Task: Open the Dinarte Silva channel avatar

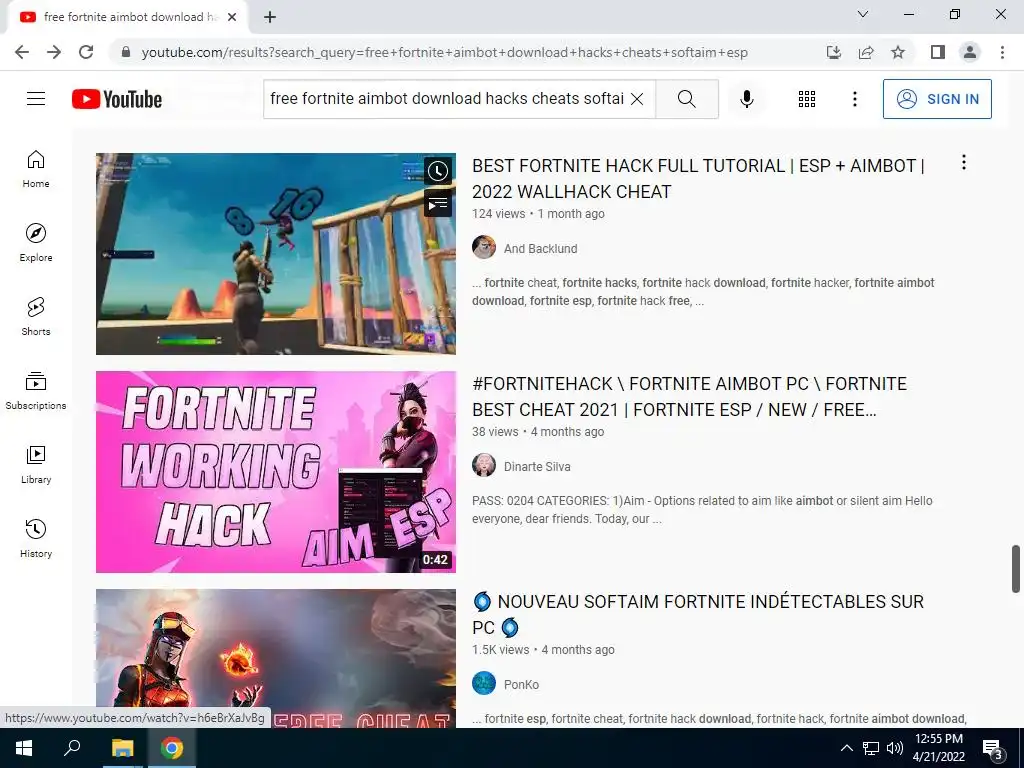Action: click(x=484, y=466)
